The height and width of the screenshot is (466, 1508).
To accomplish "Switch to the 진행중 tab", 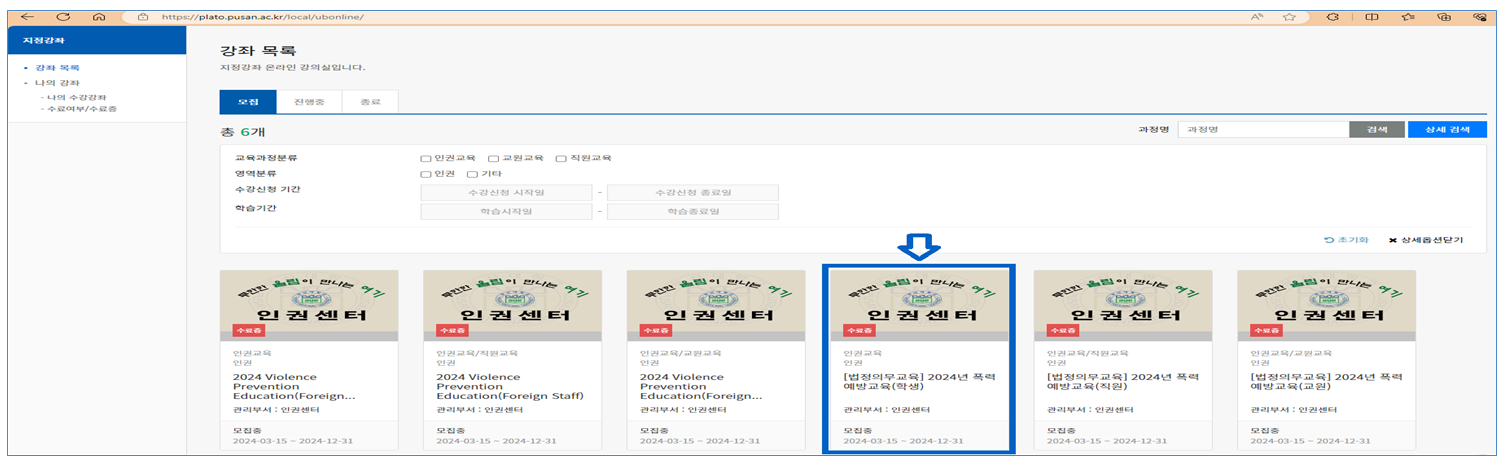I will coord(307,102).
